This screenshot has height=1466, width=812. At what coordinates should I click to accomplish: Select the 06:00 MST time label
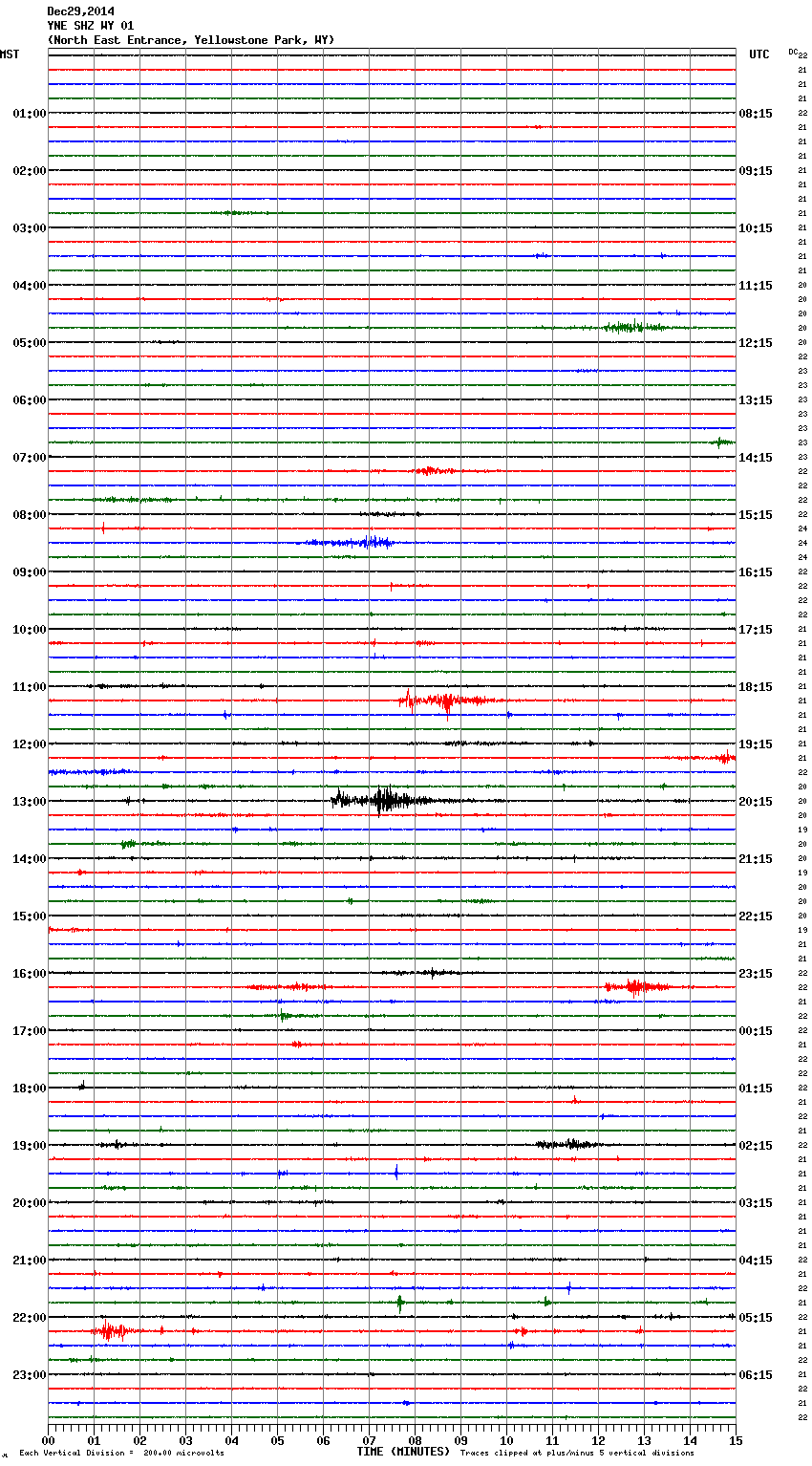tap(29, 400)
